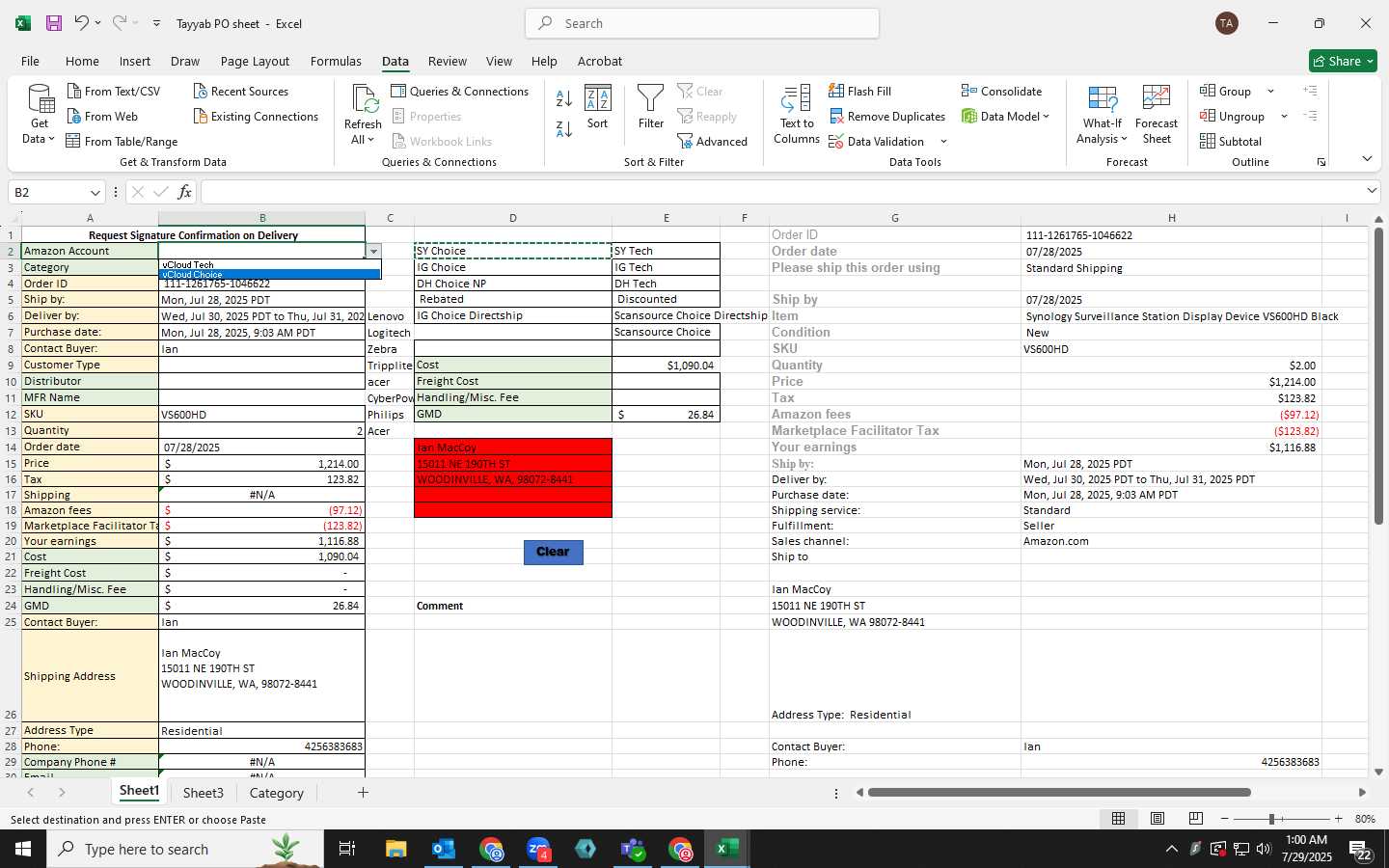Viewport: 1389px width, 868px height.
Task: Open Microsoft Teams from taskbar
Action: [x=633, y=849]
